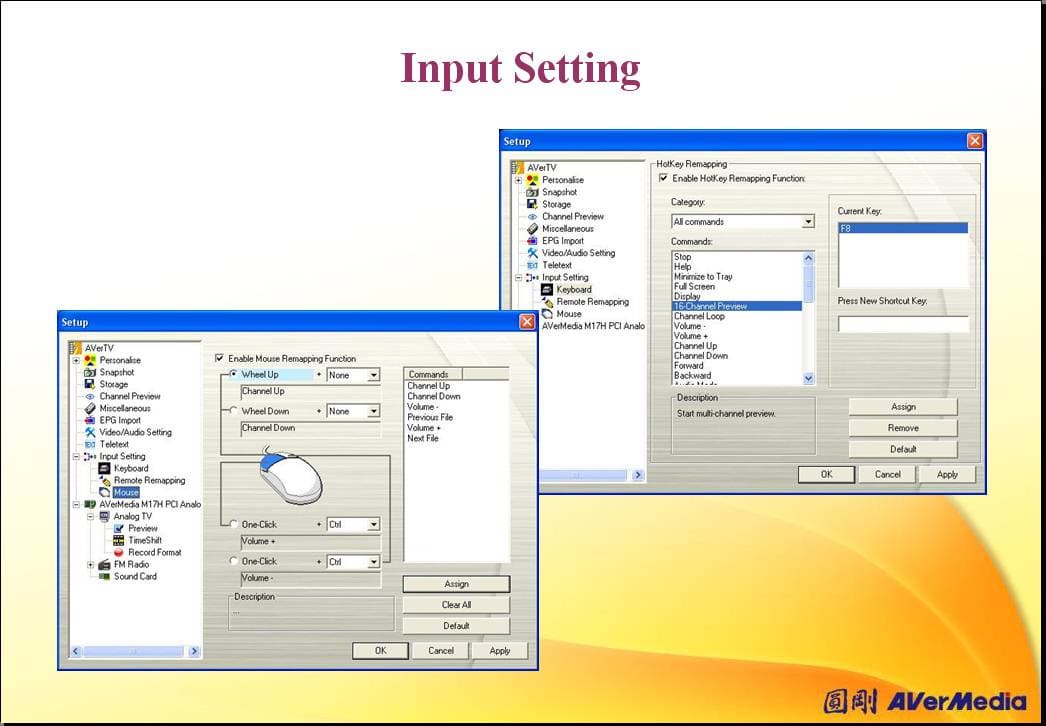The height and width of the screenshot is (726, 1046).
Task: Select Keyboard item in HotKey Setup window tree
Action: 574,290
